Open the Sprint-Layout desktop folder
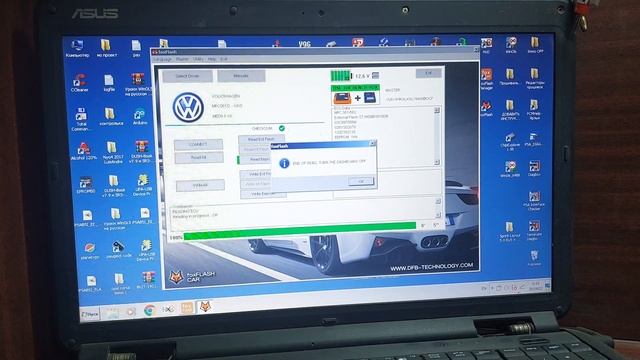Viewport: 640px width, 360px height. 509,232
